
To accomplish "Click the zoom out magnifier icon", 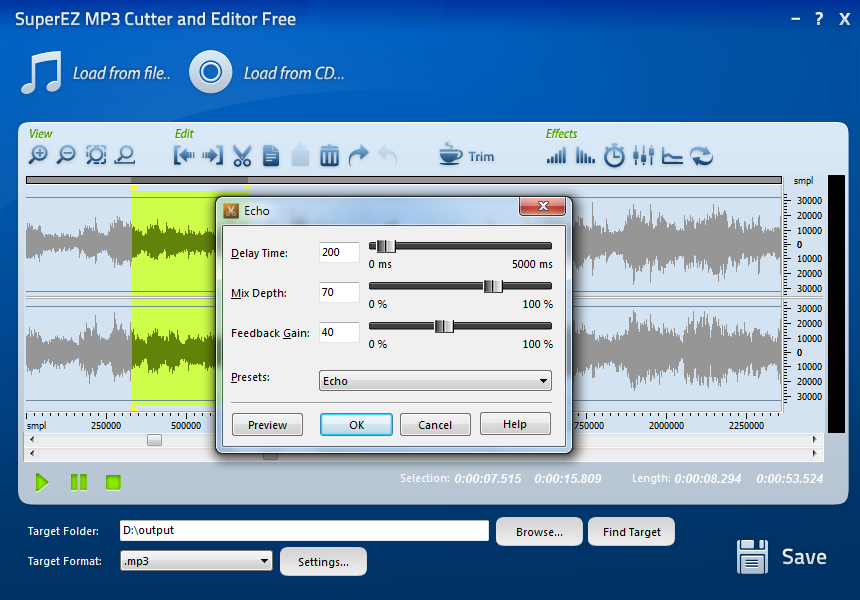I will [x=66, y=155].
